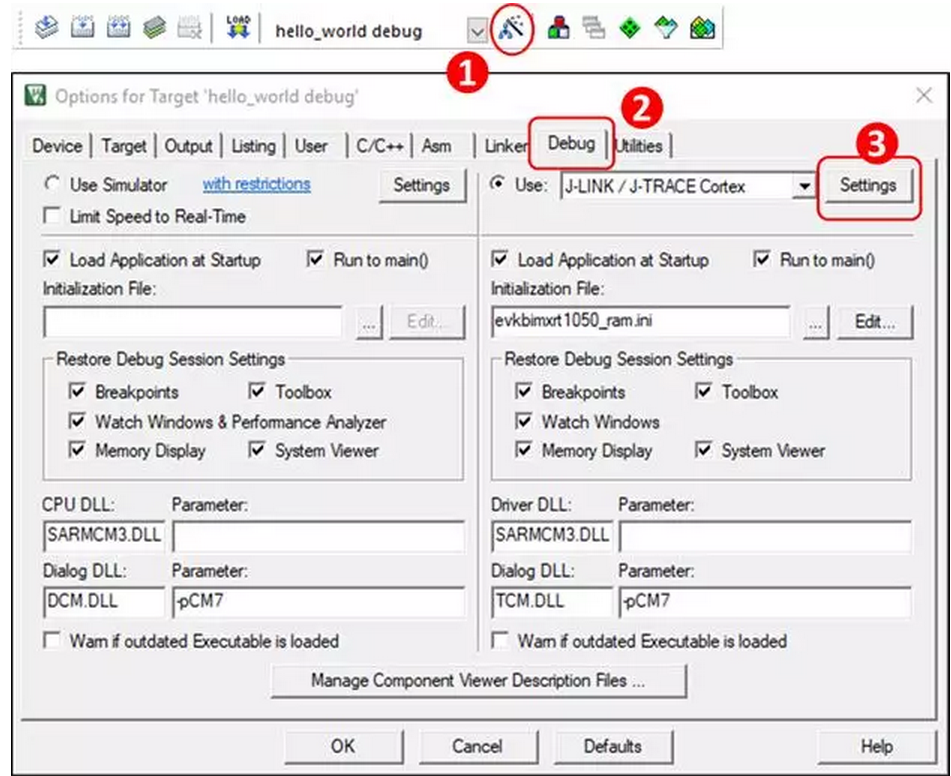Open the J-LINK / J-TRACE Cortex debugger dropdown

pyautogui.click(x=804, y=186)
